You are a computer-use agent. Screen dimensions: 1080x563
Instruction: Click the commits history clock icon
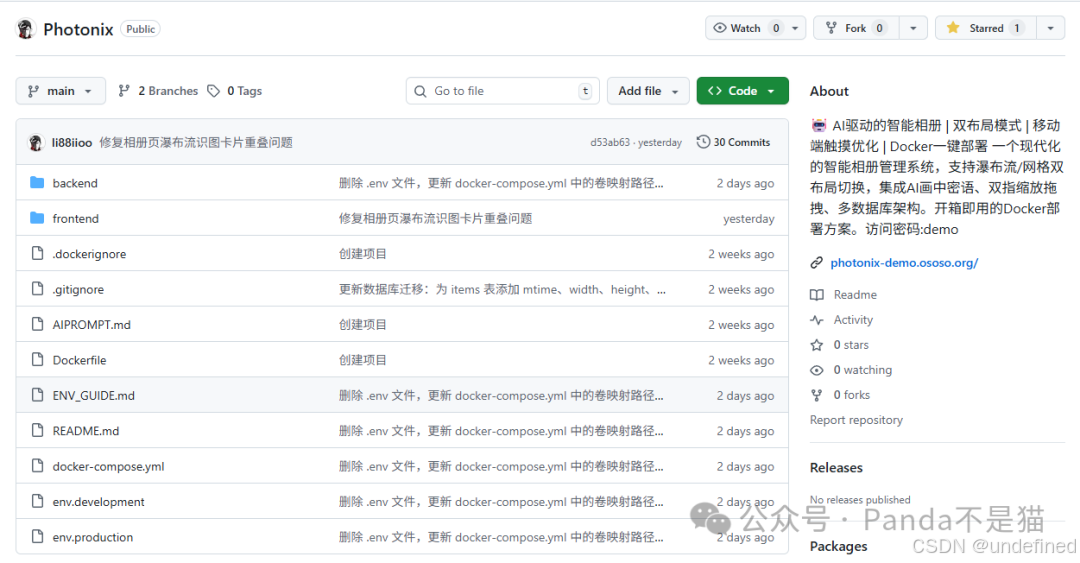coord(703,142)
